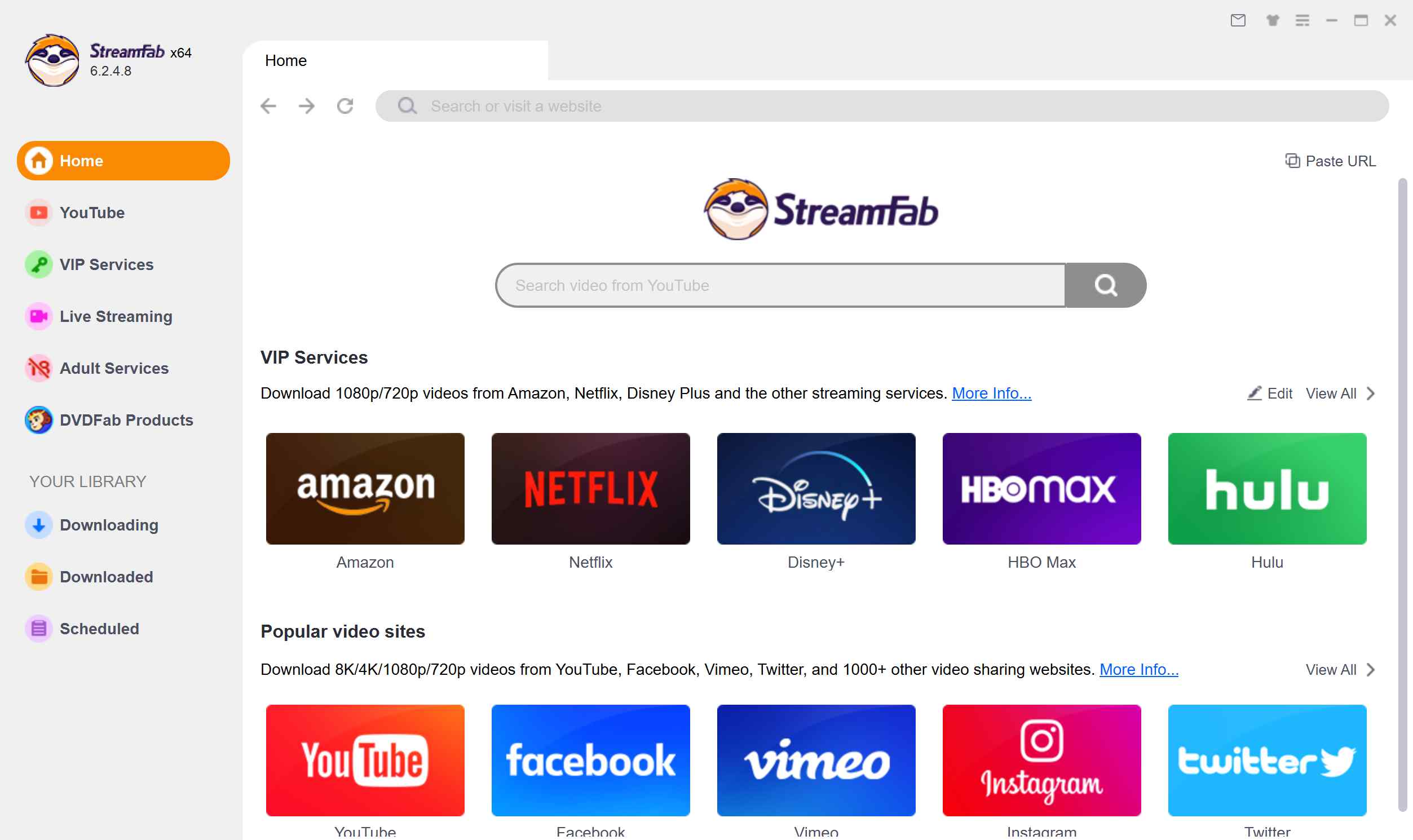Image resolution: width=1413 pixels, height=840 pixels.
Task: Click the Paste URL control
Action: [1330, 161]
